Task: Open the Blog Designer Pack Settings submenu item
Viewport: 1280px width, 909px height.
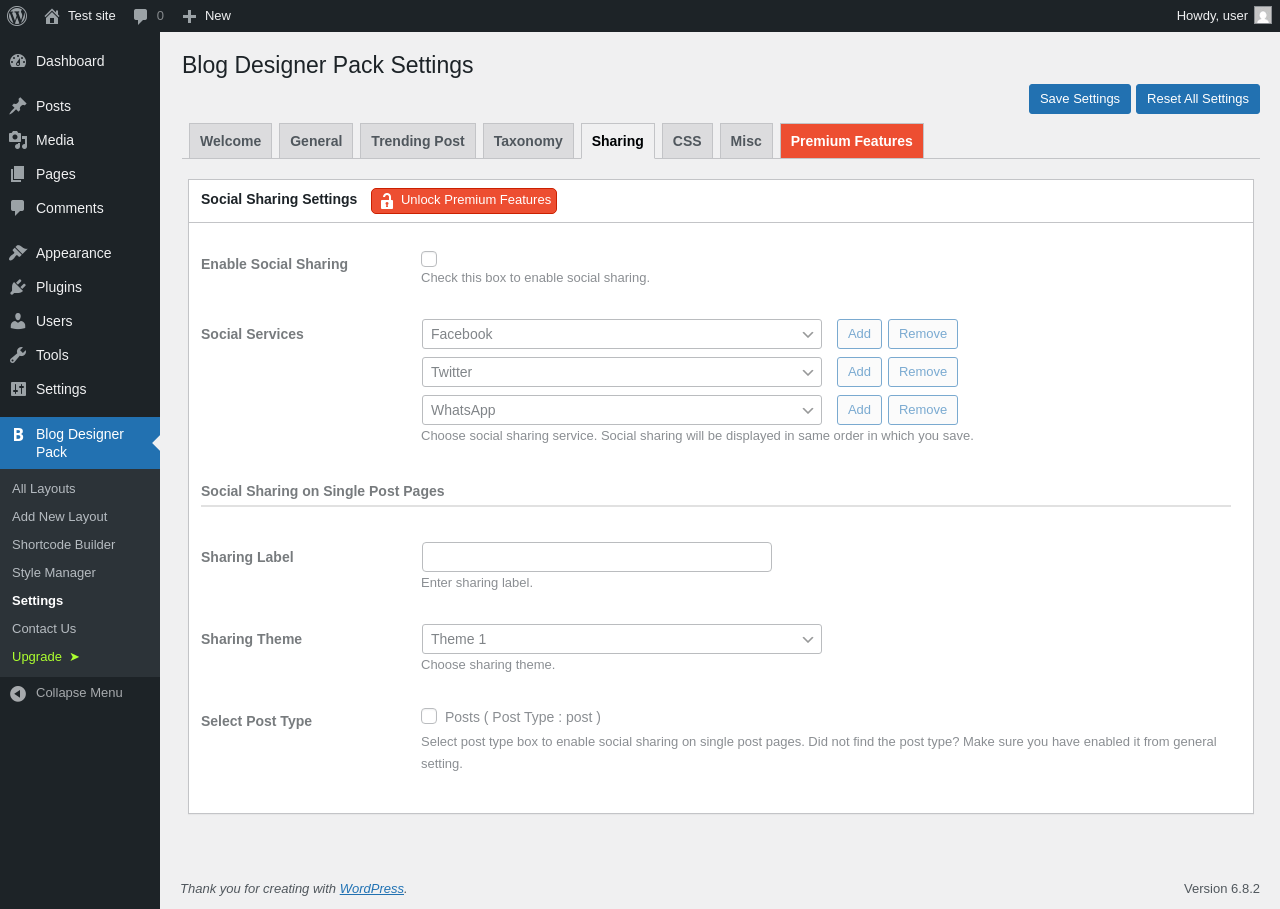Action: tap(38, 601)
